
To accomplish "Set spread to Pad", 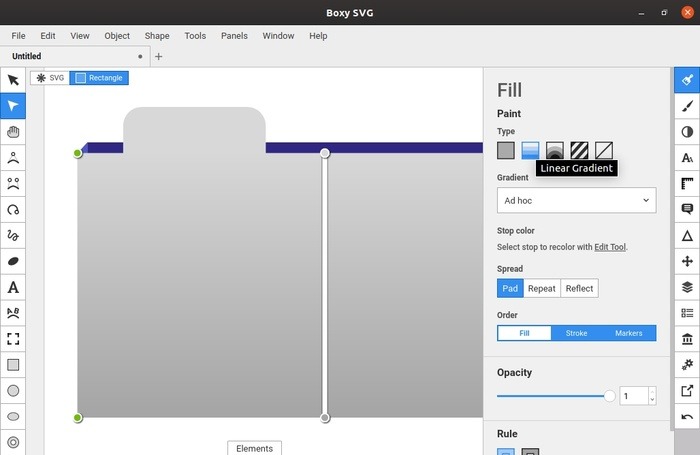I will pyautogui.click(x=510, y=288).
